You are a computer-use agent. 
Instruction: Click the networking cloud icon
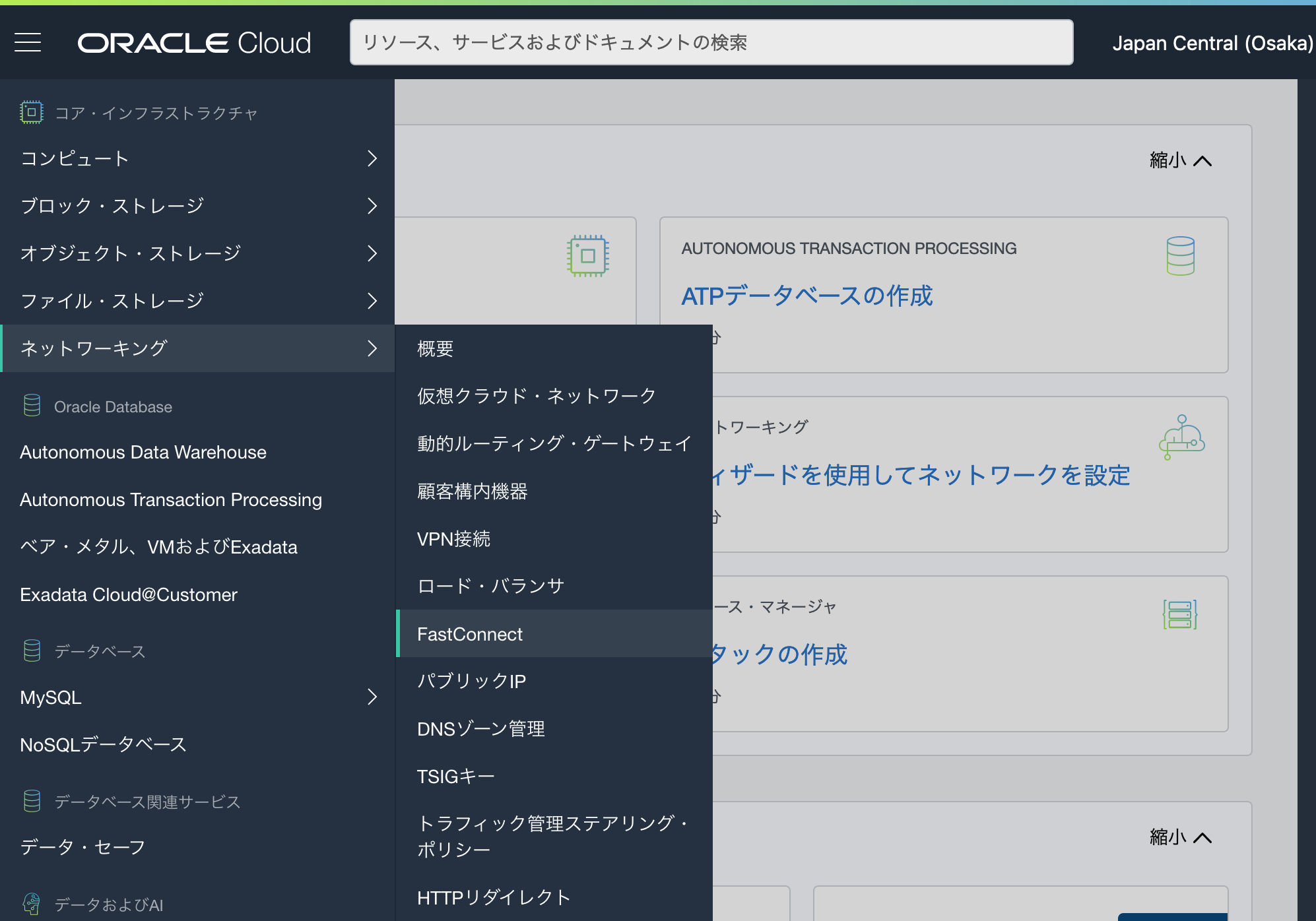click(1181, 437)
